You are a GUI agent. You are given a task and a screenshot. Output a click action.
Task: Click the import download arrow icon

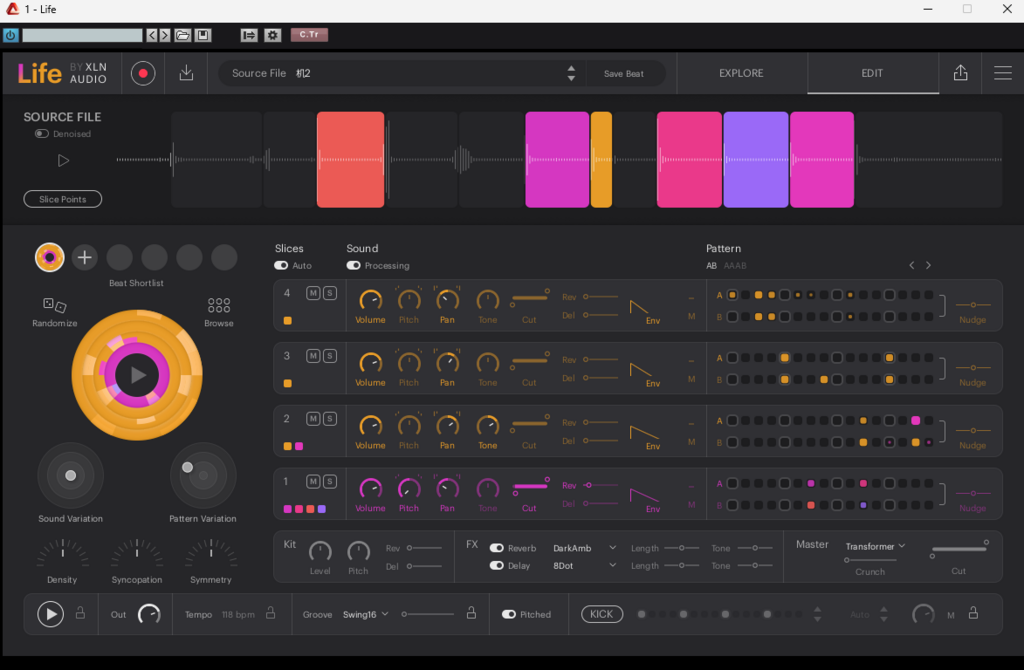[x=186, y=72]
